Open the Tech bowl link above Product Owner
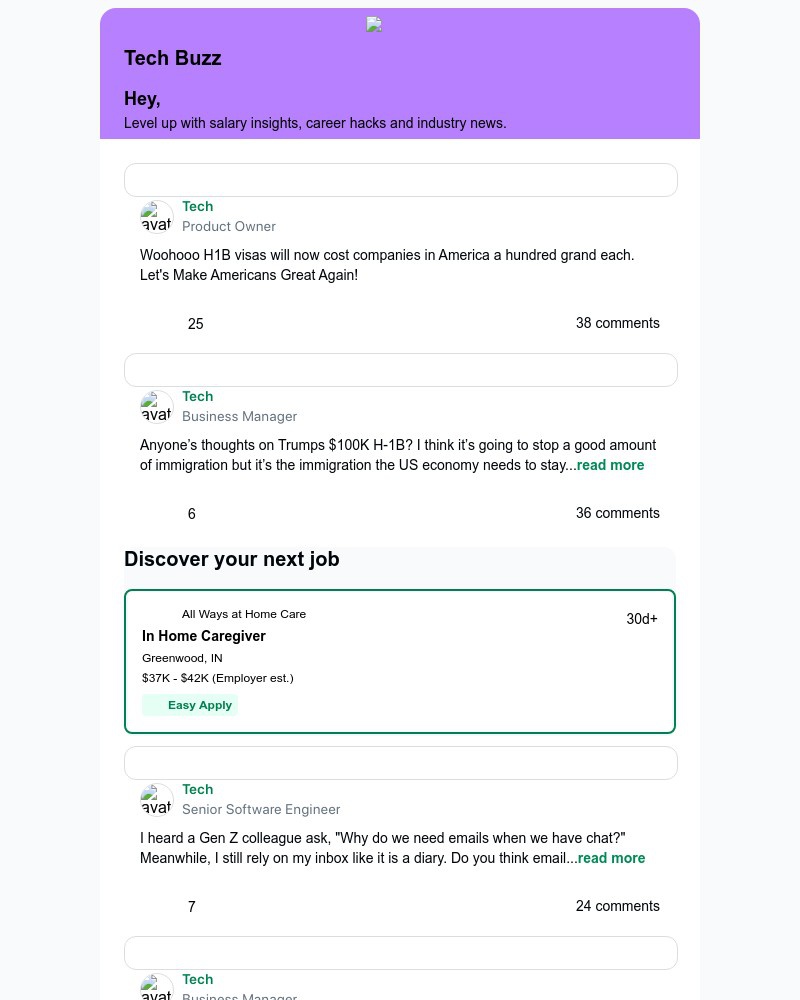 197,206
